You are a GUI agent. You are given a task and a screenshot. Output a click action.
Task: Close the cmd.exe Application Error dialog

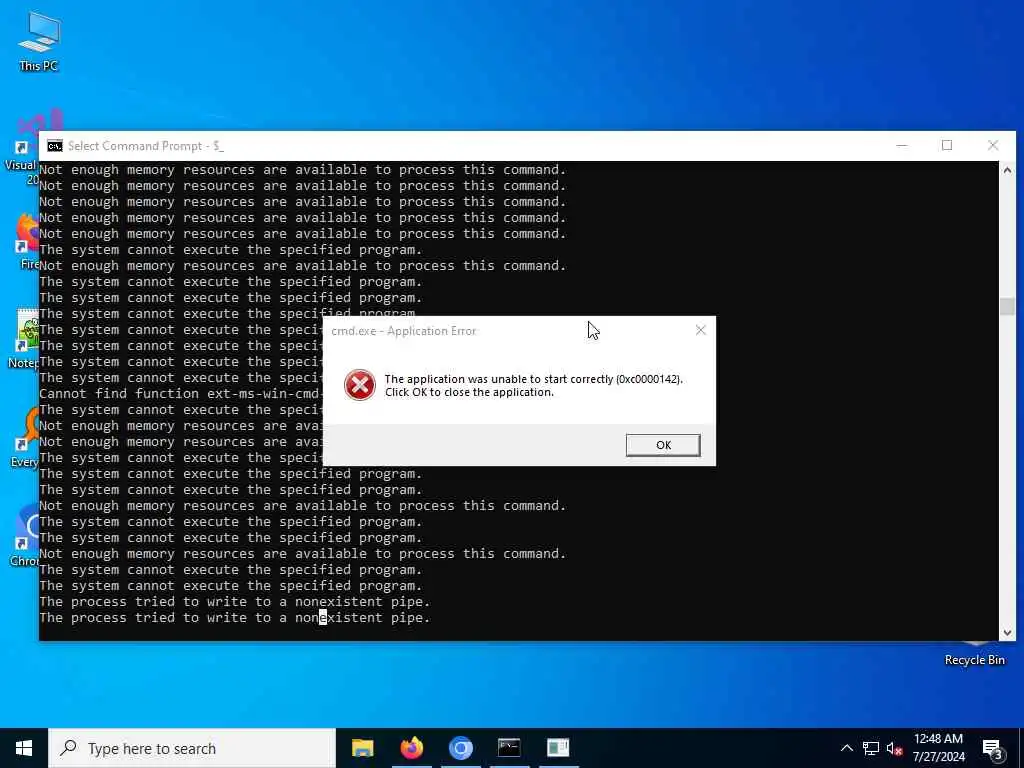pos(701,330)
